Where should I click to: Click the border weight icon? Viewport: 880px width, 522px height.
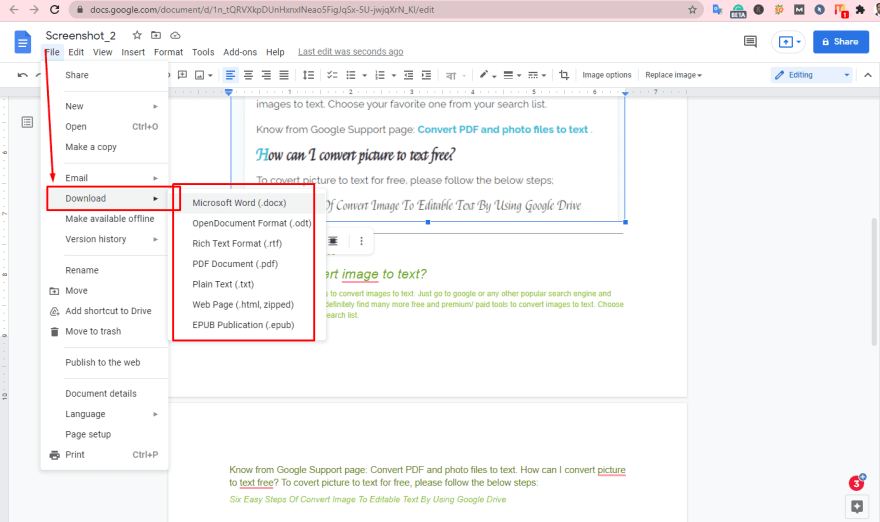pos(508,75)
